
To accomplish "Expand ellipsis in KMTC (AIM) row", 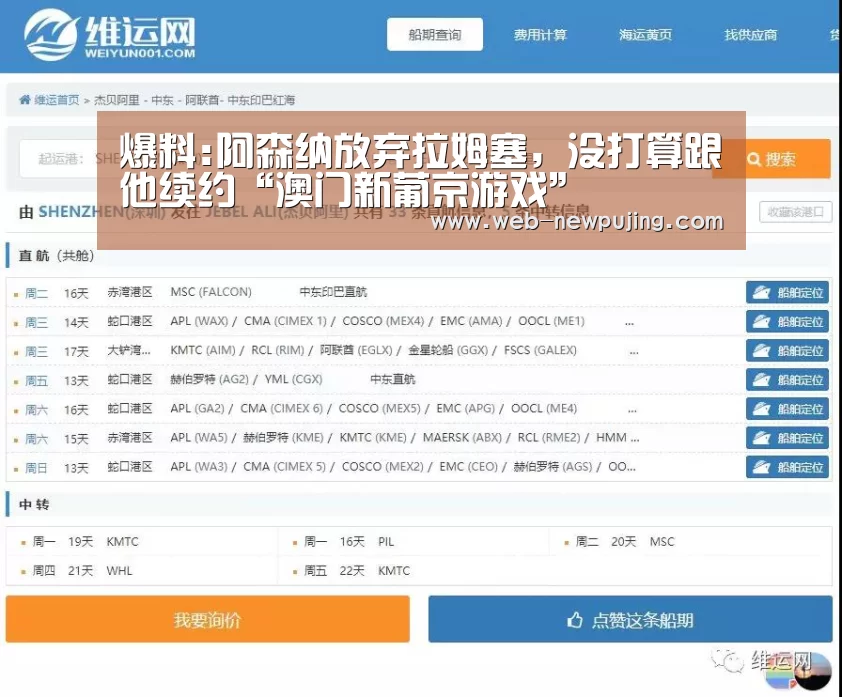I will point(634,352).
